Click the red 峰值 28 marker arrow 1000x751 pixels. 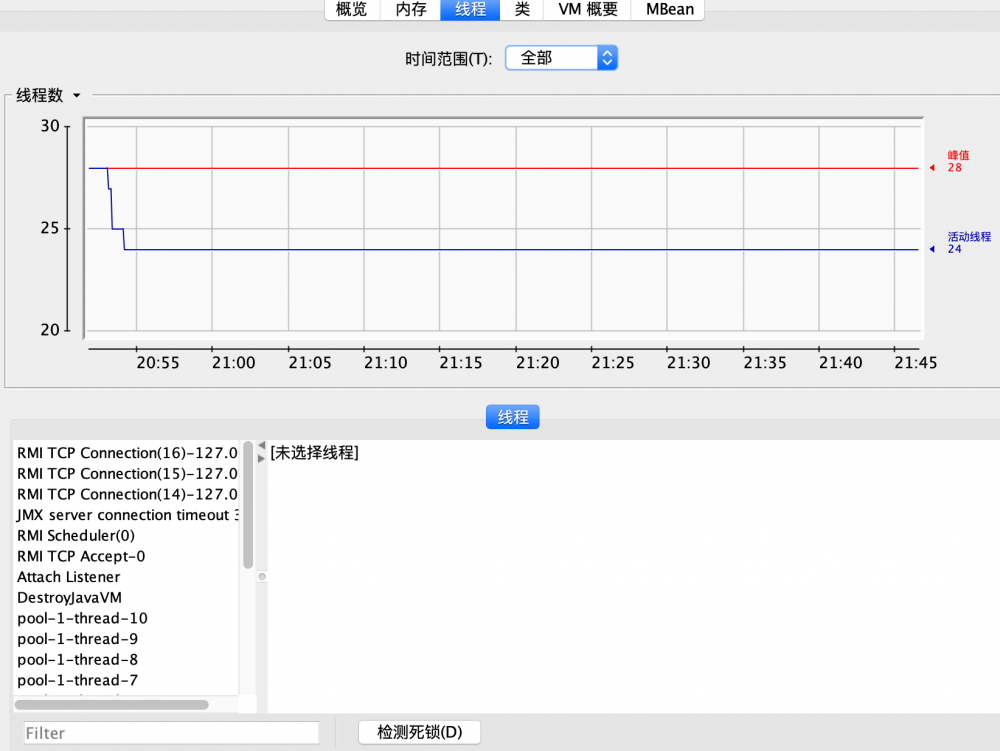point(933,168)
